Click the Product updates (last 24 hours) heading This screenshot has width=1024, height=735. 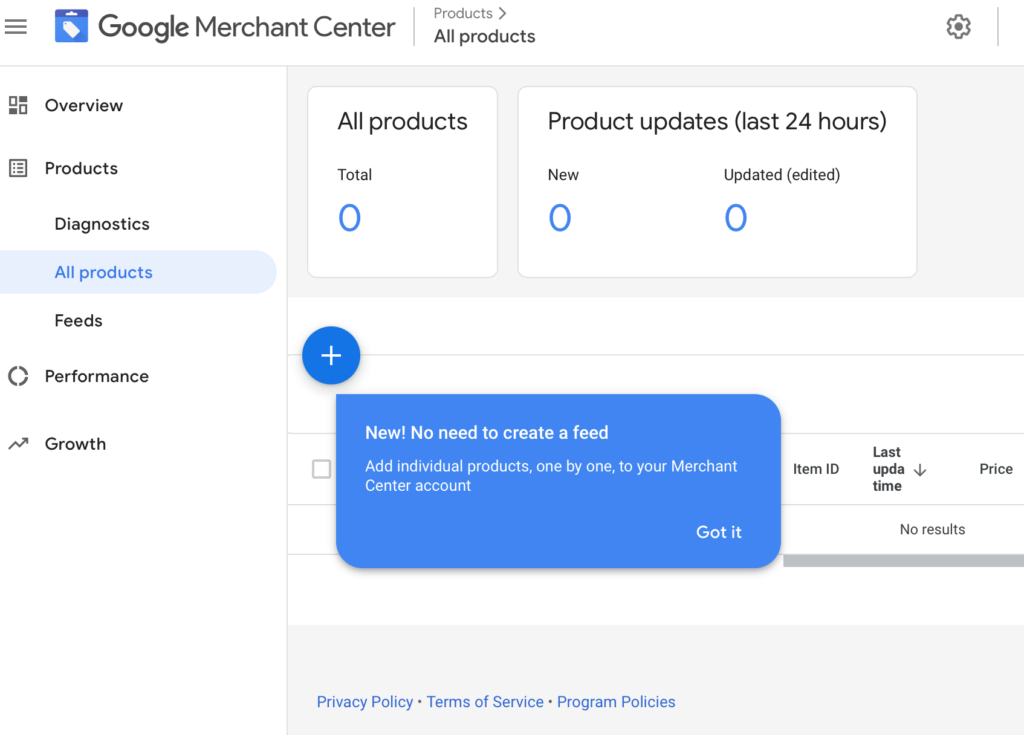pos(717,122)
